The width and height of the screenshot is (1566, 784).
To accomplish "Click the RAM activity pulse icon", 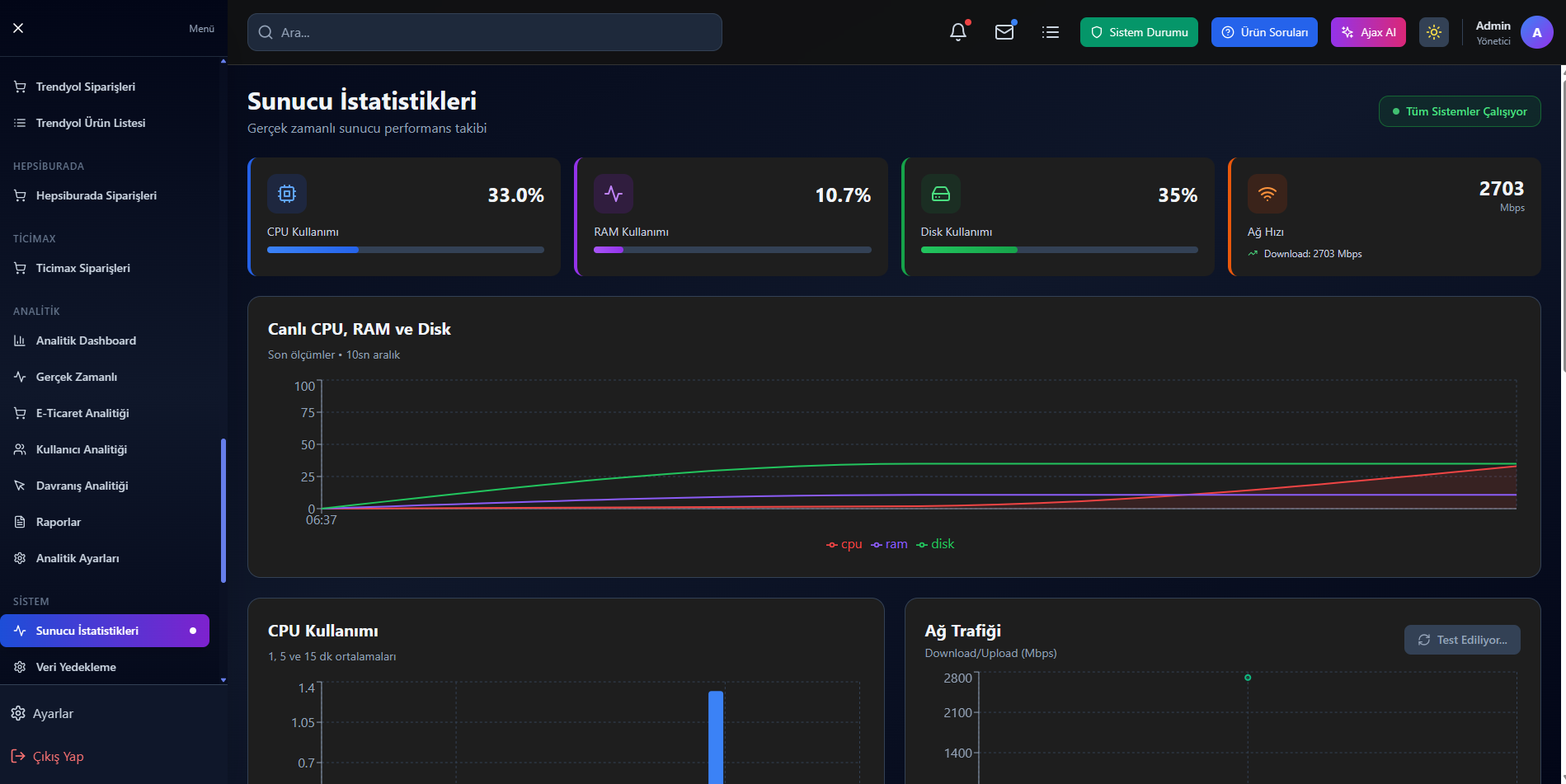I will (613, 194).
